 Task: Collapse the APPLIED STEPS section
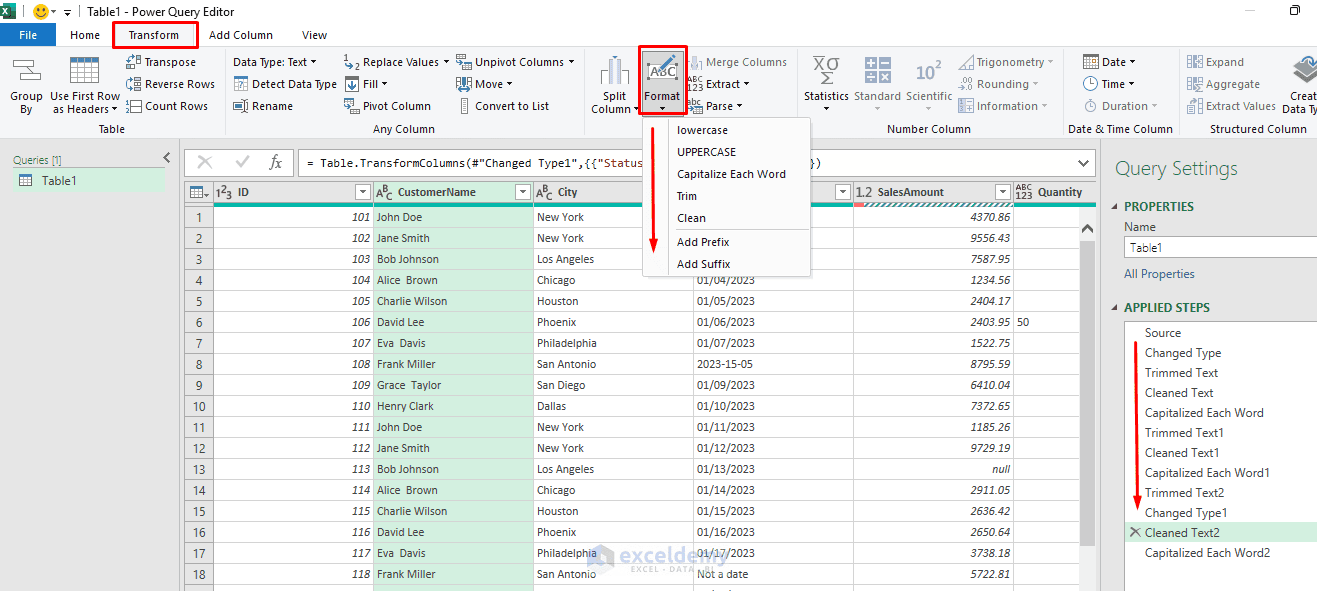pyautogui.click(x=1116, y=308)
